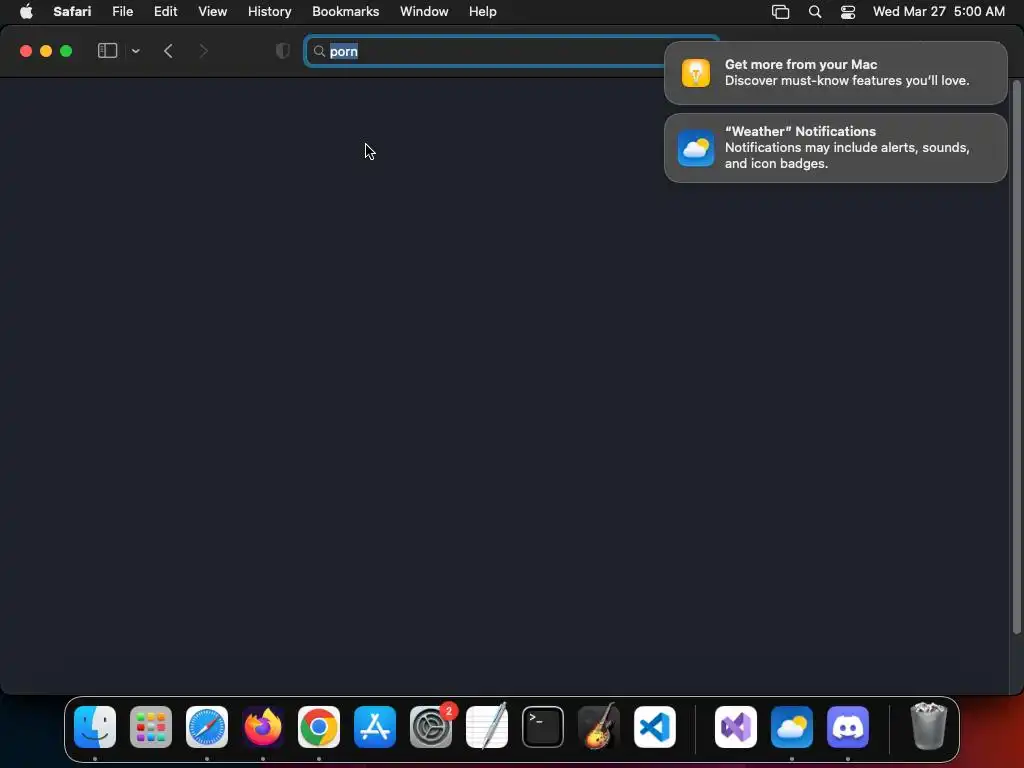Screen dimensions: 1024x768
Task: Launch Visual Studio Code from the Dock
Action: pyautogui.click(x=655, y=726)
